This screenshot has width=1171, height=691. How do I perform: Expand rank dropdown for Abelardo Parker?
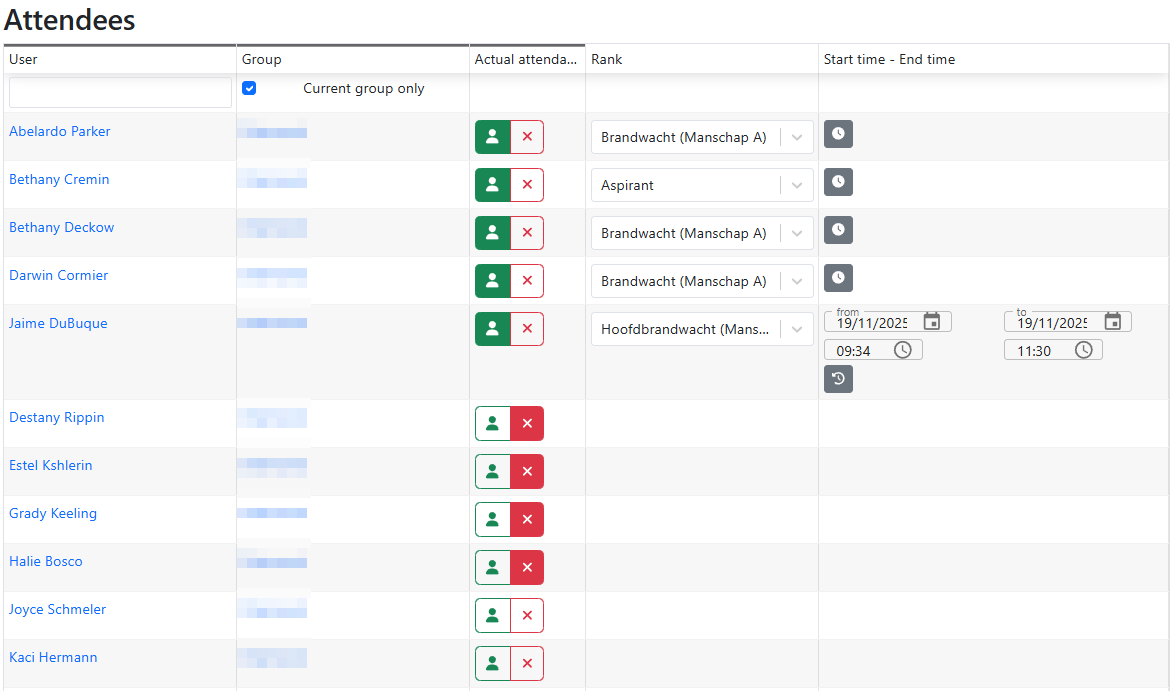click(x=797, y=138)
